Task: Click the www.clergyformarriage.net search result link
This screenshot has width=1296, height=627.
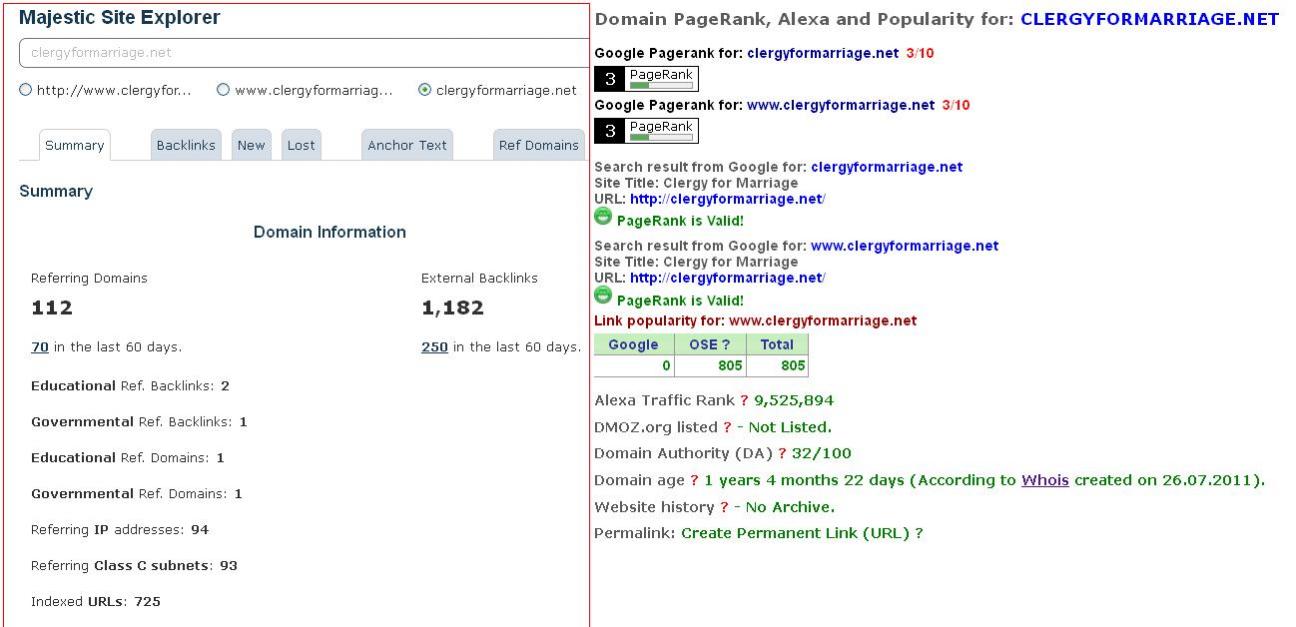Action: 905,246
